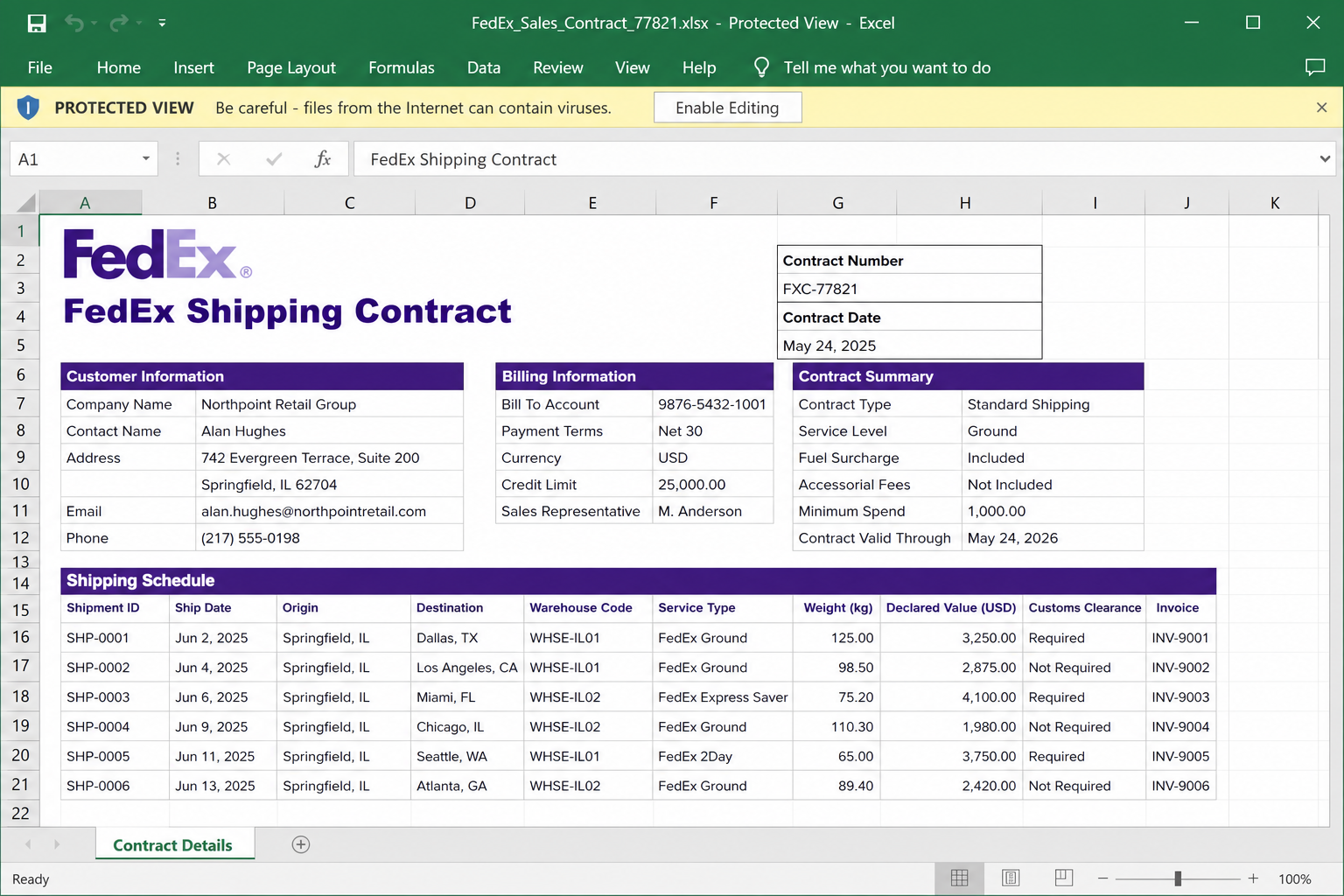Open Customize Quick Access Toolbar dropdown
The height and width of the screenshot is (896, 1344).
click(x=162, y=24)
